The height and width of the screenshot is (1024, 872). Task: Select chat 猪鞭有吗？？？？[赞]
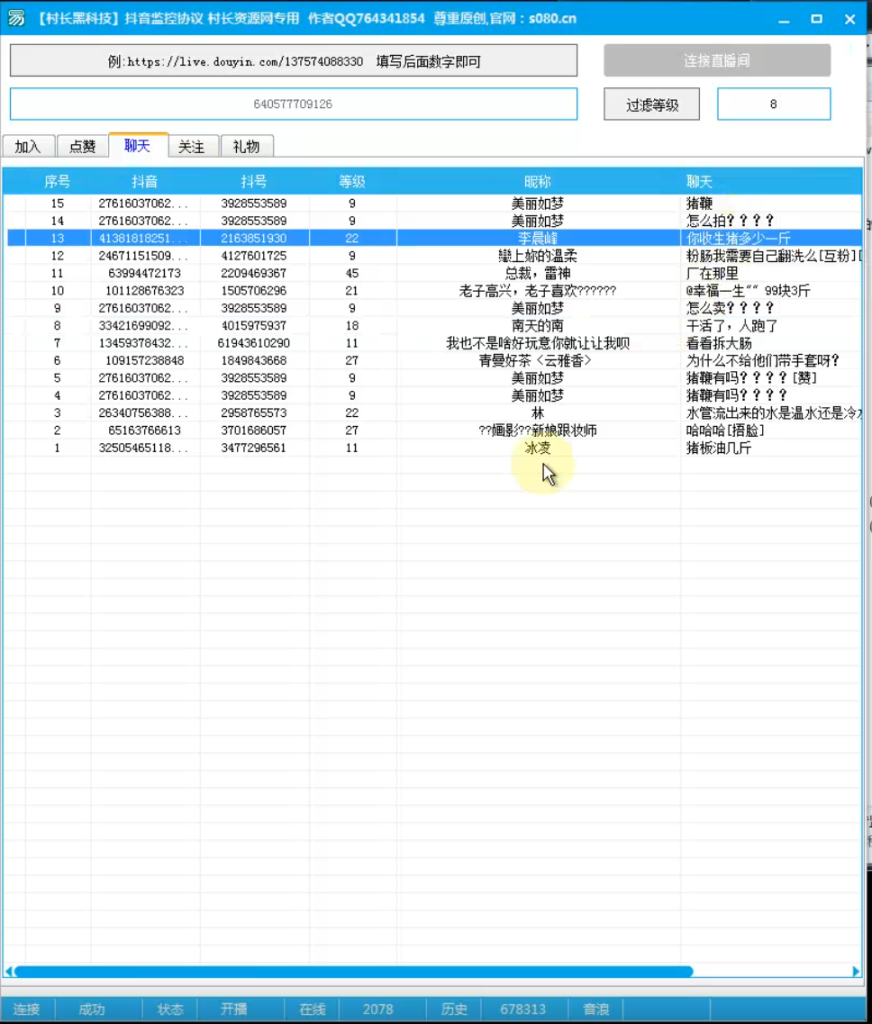pos(751,378)
